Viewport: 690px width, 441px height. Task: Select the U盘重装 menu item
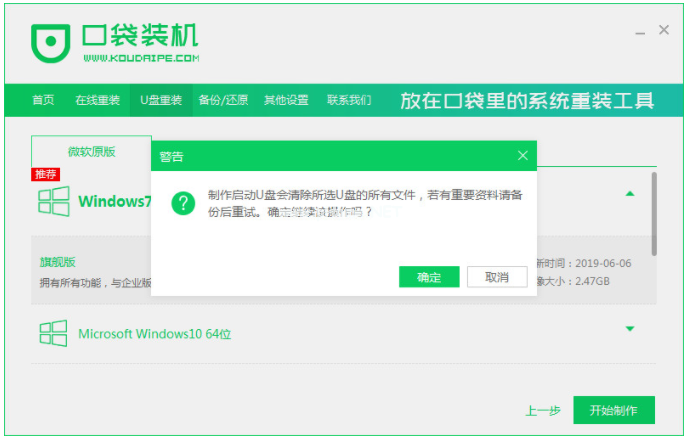coord(160,100)
